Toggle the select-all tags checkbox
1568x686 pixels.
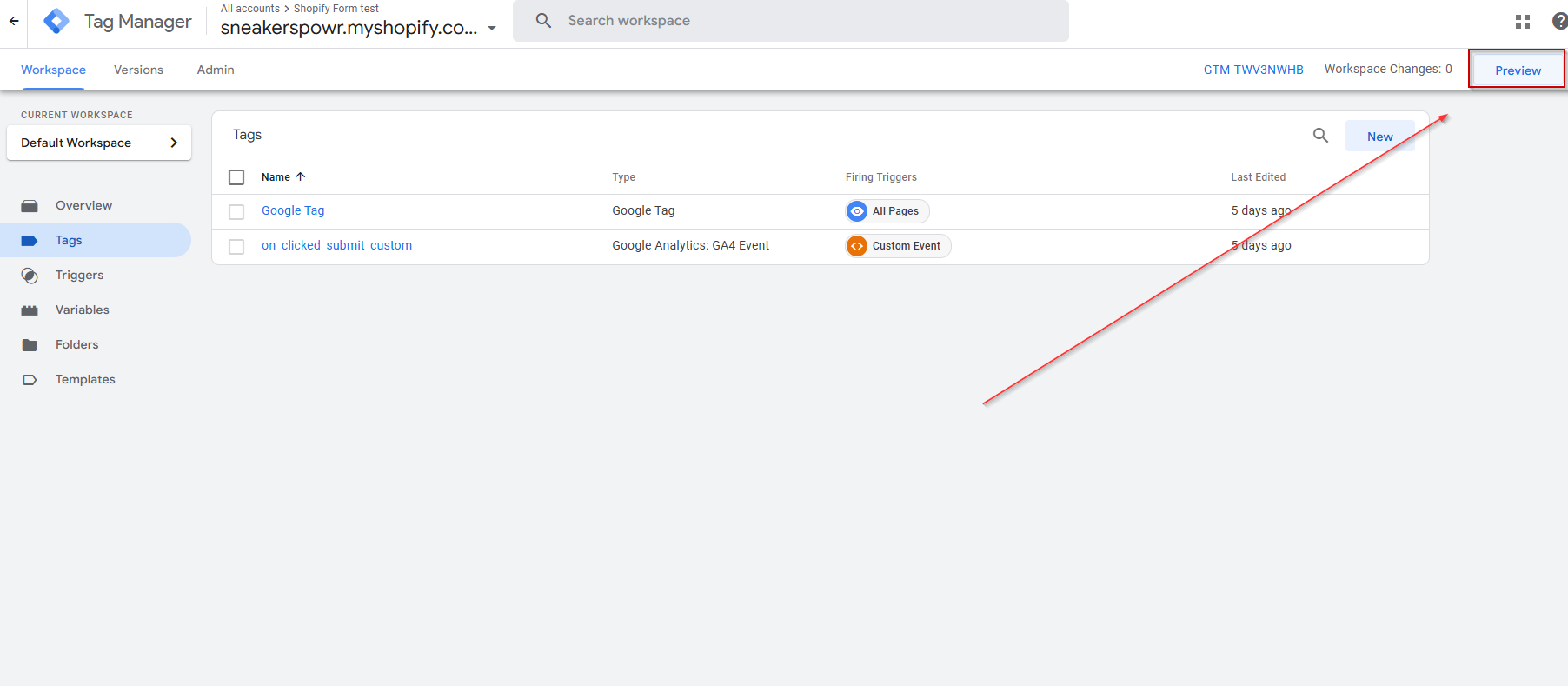point(236,177)
